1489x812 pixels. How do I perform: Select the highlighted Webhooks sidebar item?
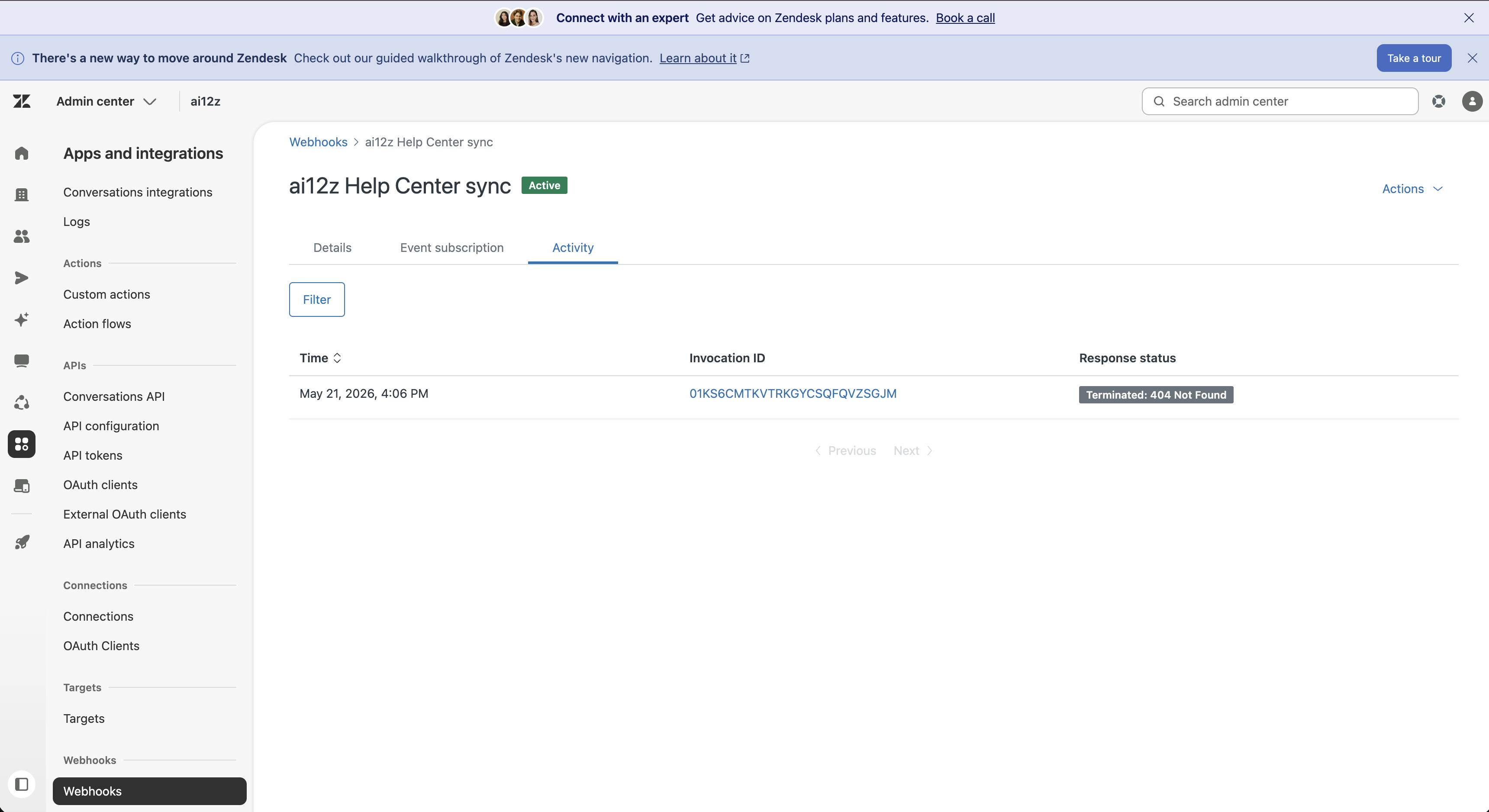149,791
